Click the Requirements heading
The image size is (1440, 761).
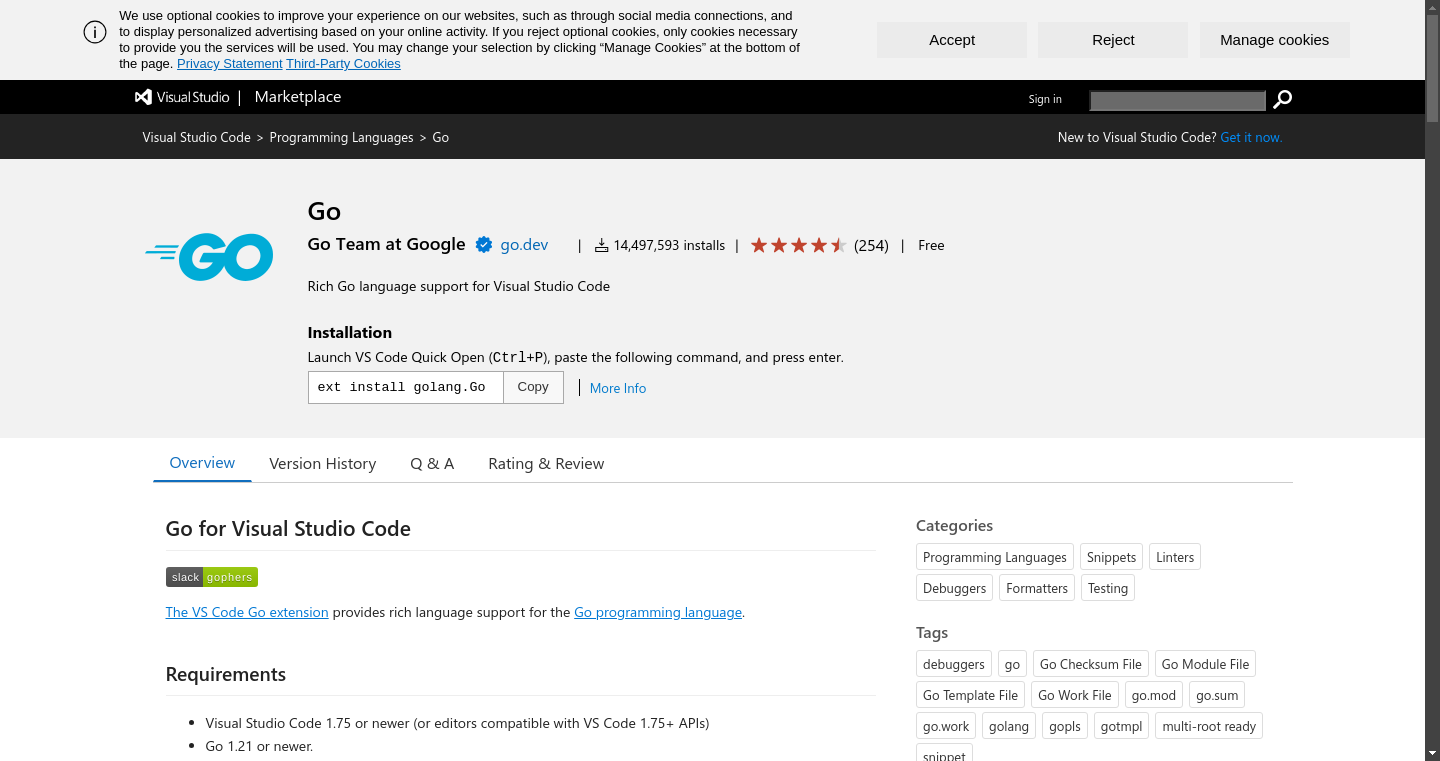[x=226, y=674]
